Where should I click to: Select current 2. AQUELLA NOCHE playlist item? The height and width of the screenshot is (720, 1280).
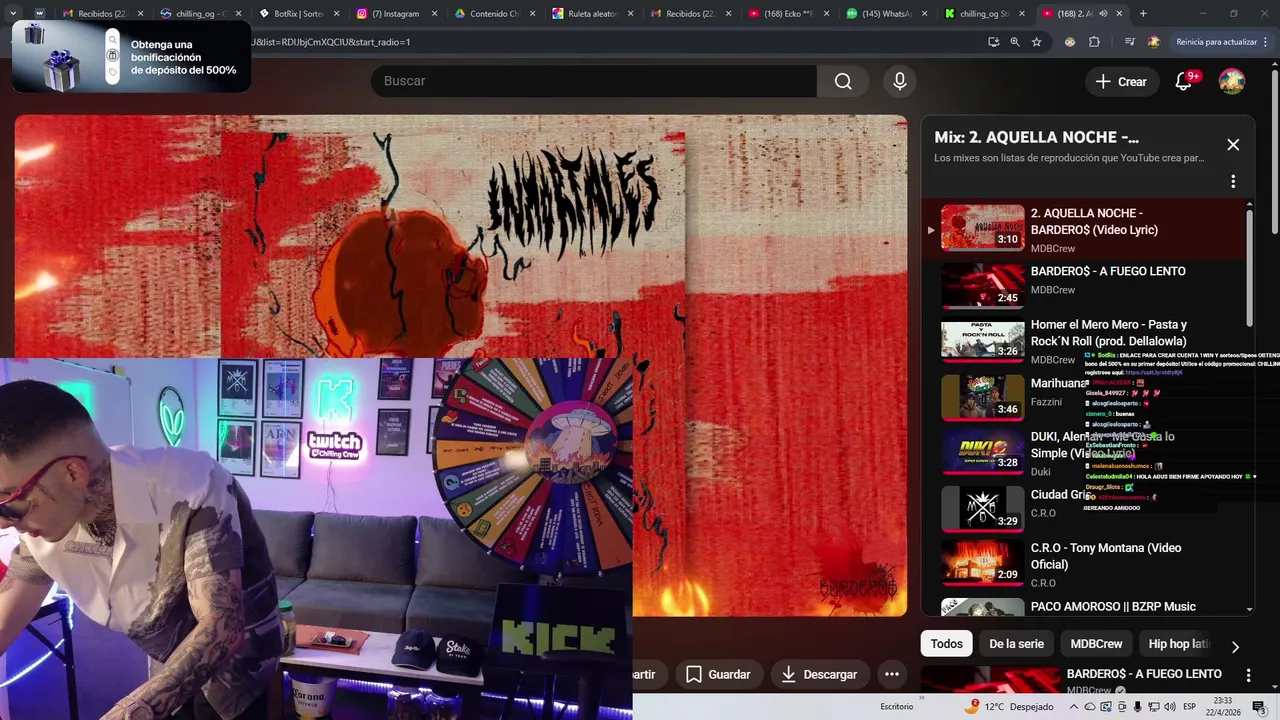tap(1085, 228)
